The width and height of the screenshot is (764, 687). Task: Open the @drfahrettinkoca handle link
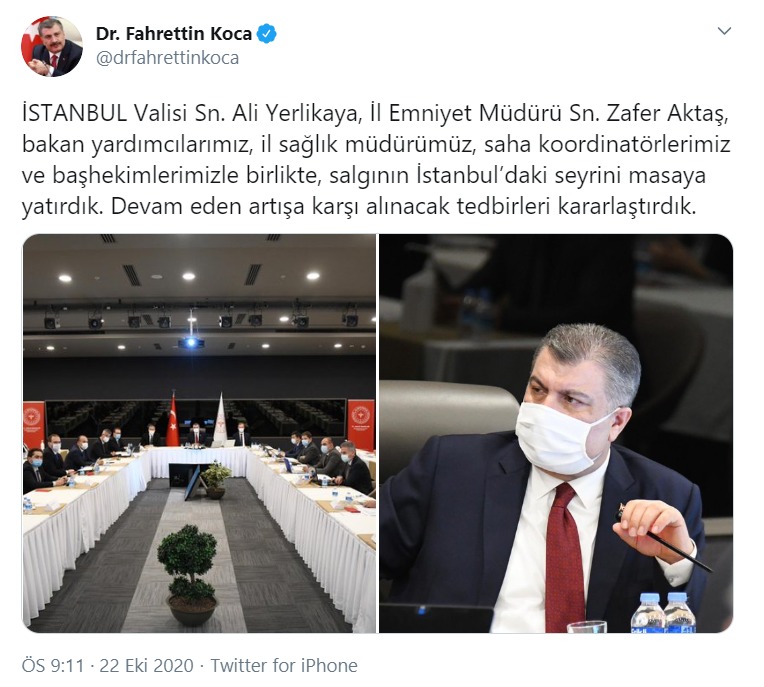pos(167,58)
